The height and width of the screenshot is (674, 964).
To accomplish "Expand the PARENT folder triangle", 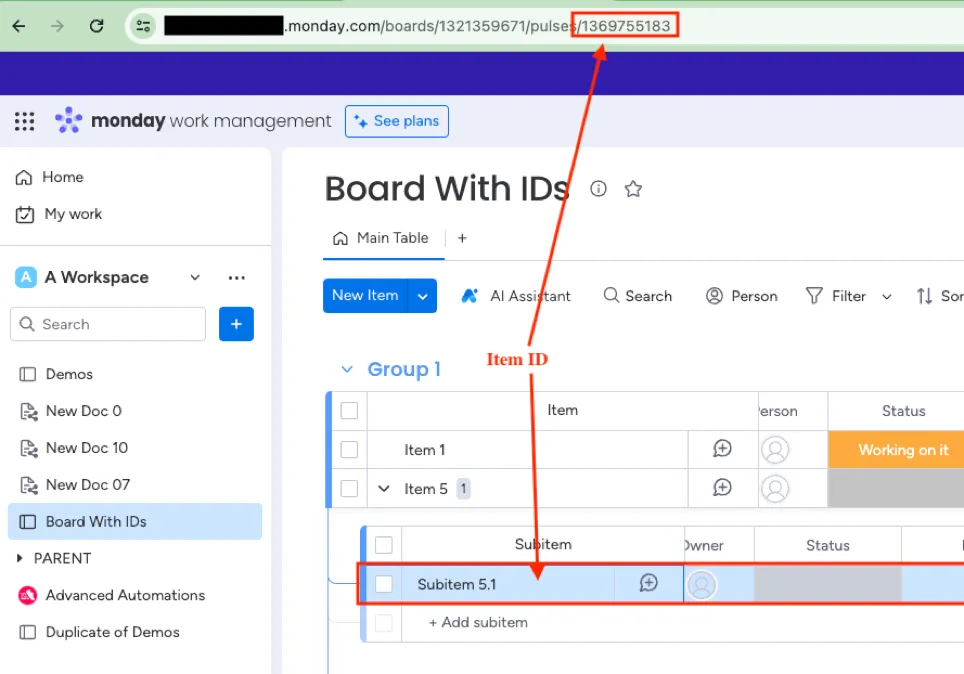I will [x=19, y=558].
